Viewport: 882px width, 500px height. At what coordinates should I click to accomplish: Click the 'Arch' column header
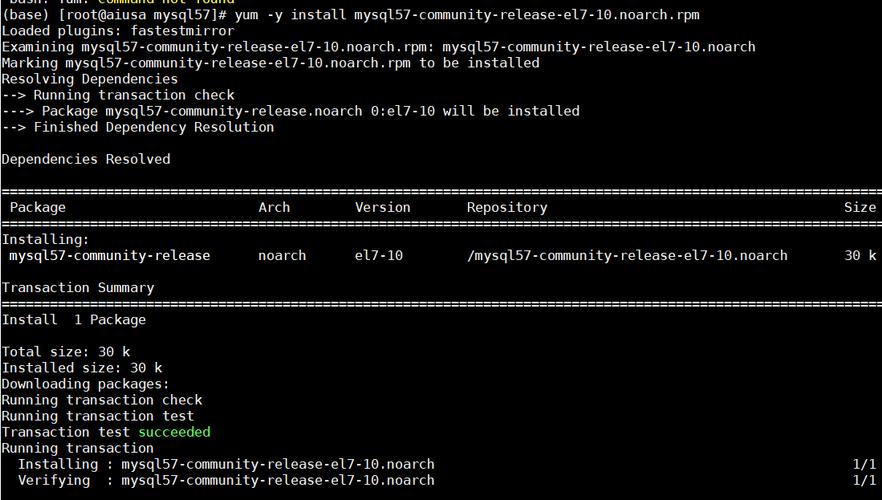tap(274, 207)
